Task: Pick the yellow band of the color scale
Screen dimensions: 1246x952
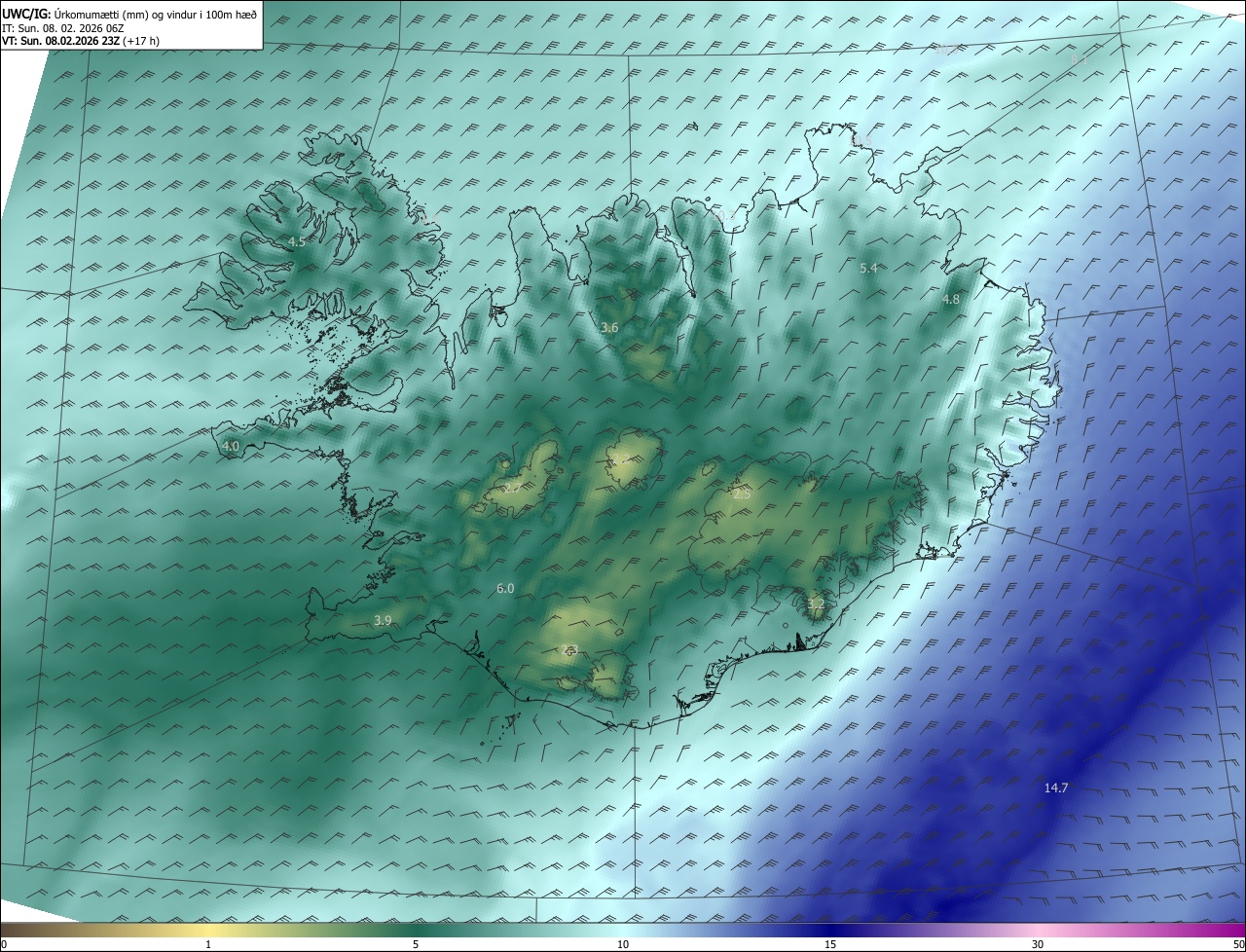Action: coord(208,930)
